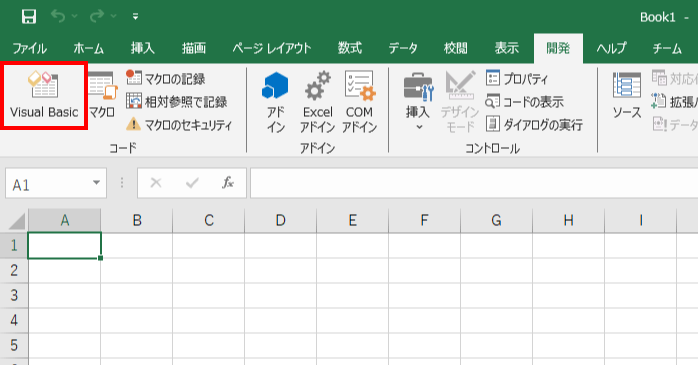Open the マクロ (Macros) dialog
Viewport: 698px width, 365px height.
[x=102, y=96]
